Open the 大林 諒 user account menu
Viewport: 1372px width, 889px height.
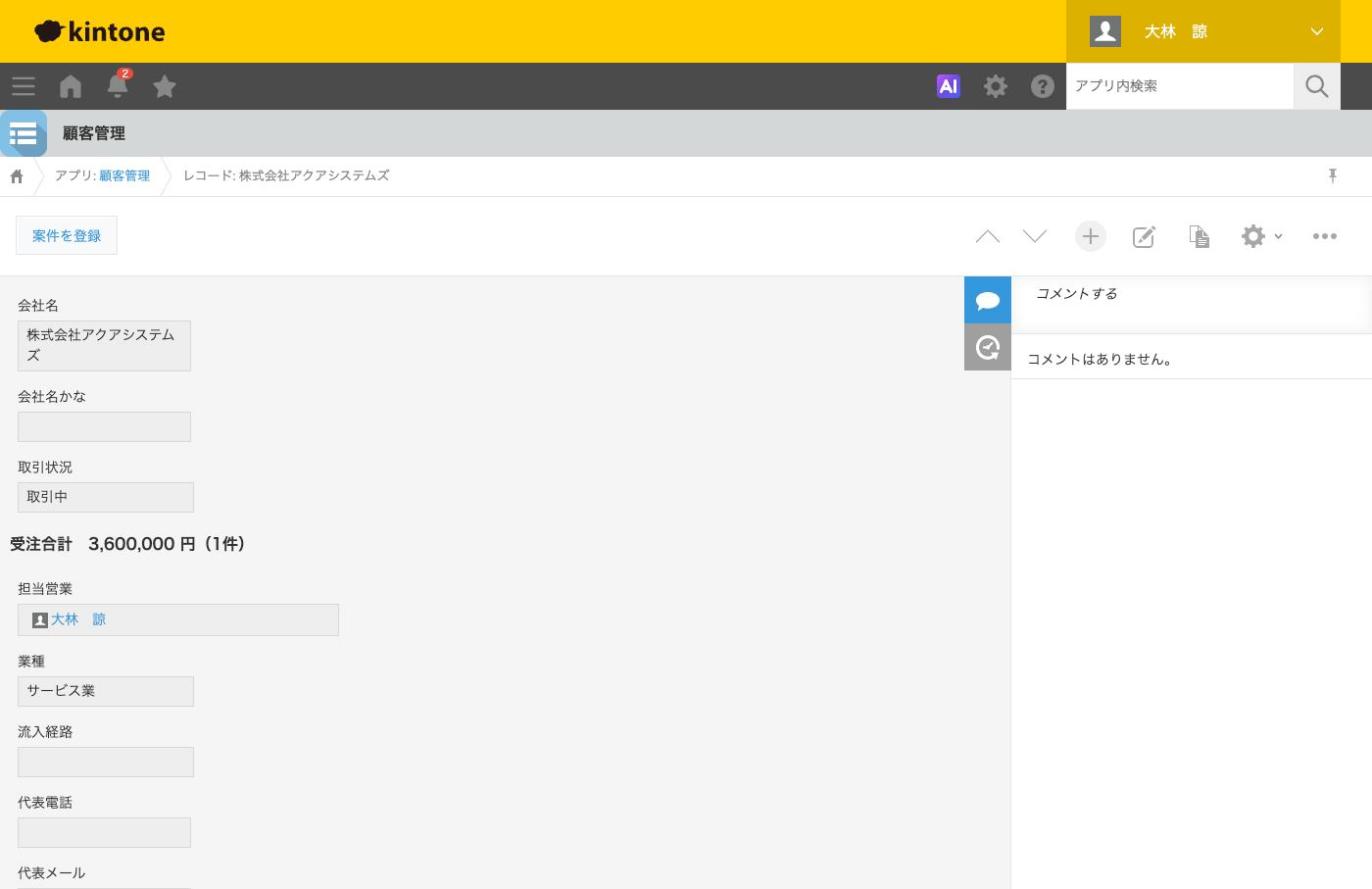point(1203,32)
